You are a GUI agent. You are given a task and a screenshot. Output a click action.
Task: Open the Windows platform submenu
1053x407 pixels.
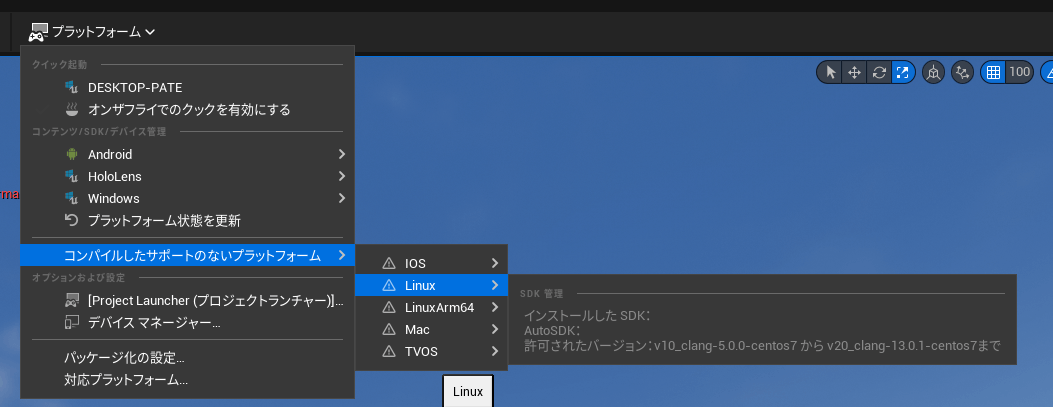point(187,199)
